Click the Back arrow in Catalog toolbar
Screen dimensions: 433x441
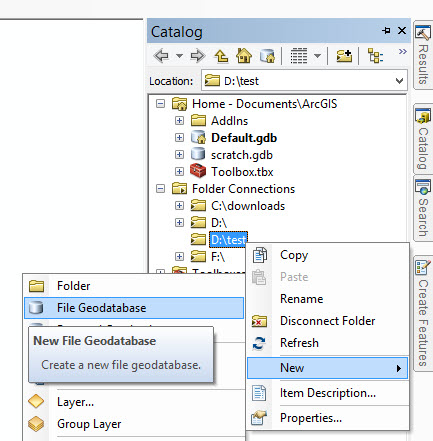pos(162,56)
